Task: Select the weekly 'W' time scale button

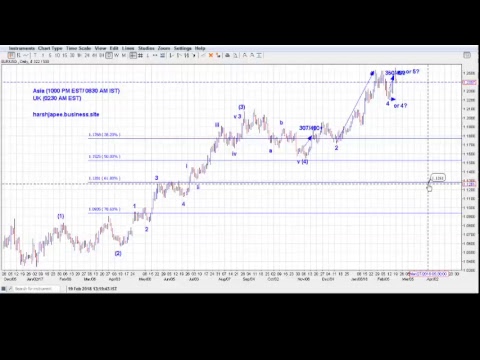Action: [x=116, y=55]
